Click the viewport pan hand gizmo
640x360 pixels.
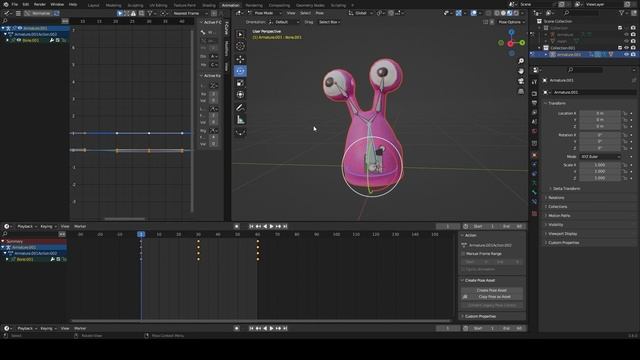(x=521, y=71)
